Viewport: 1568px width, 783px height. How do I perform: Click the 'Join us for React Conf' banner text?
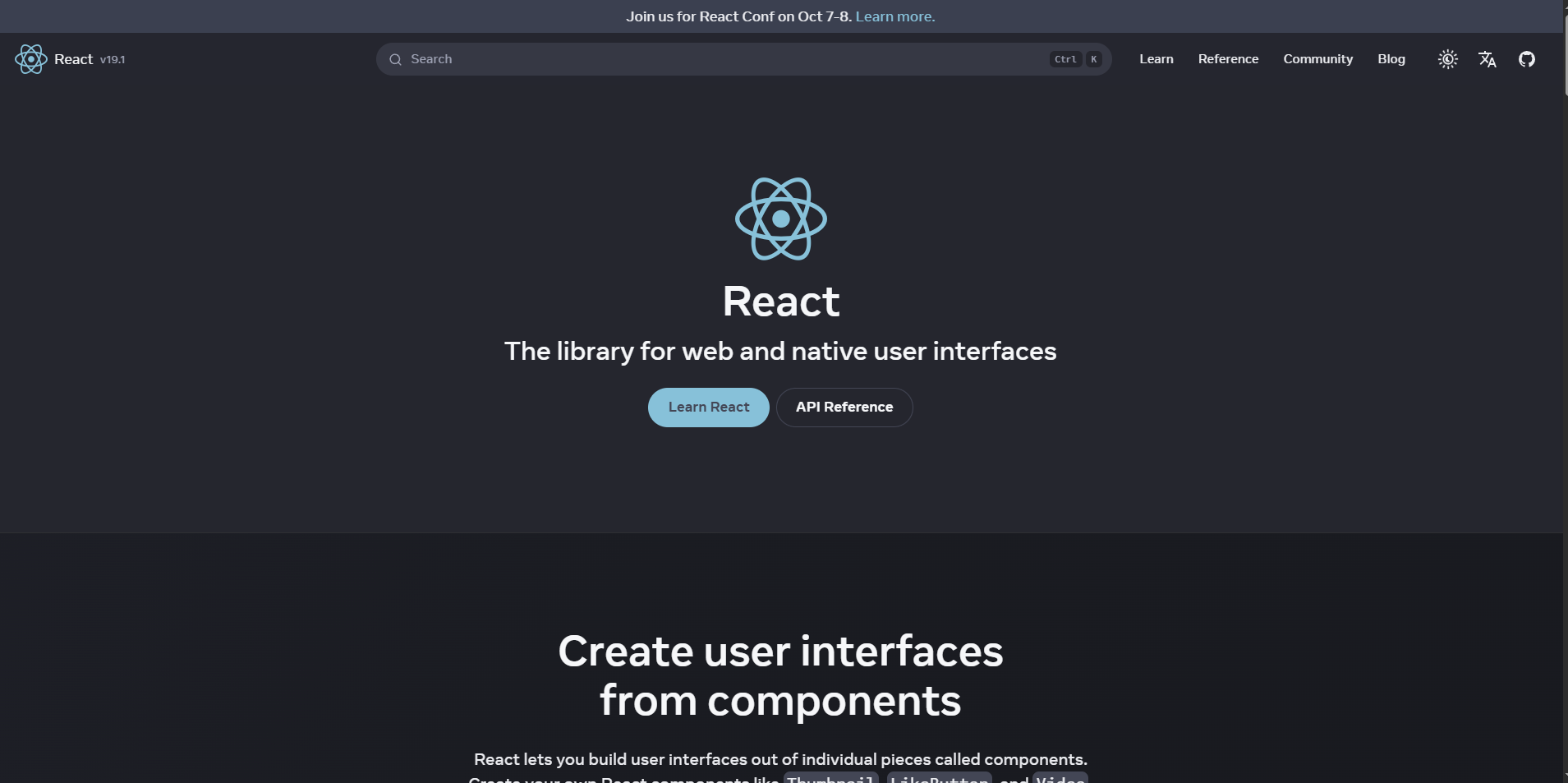coord(738,16)
